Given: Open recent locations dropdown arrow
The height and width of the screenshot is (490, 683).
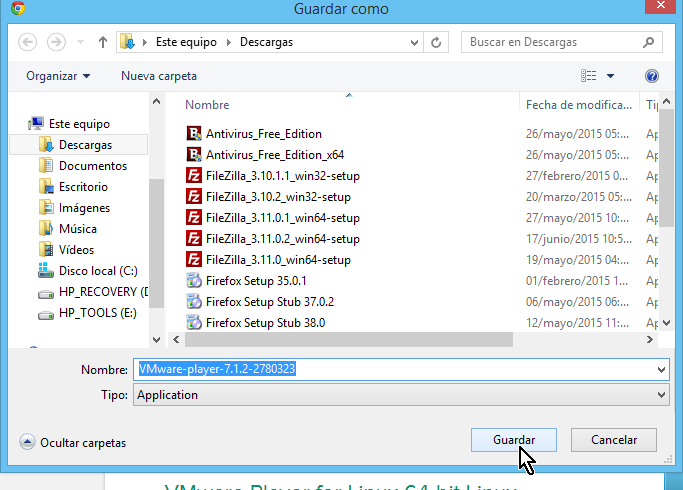Looking at the screenshot, I should click(x=80, y=42).
